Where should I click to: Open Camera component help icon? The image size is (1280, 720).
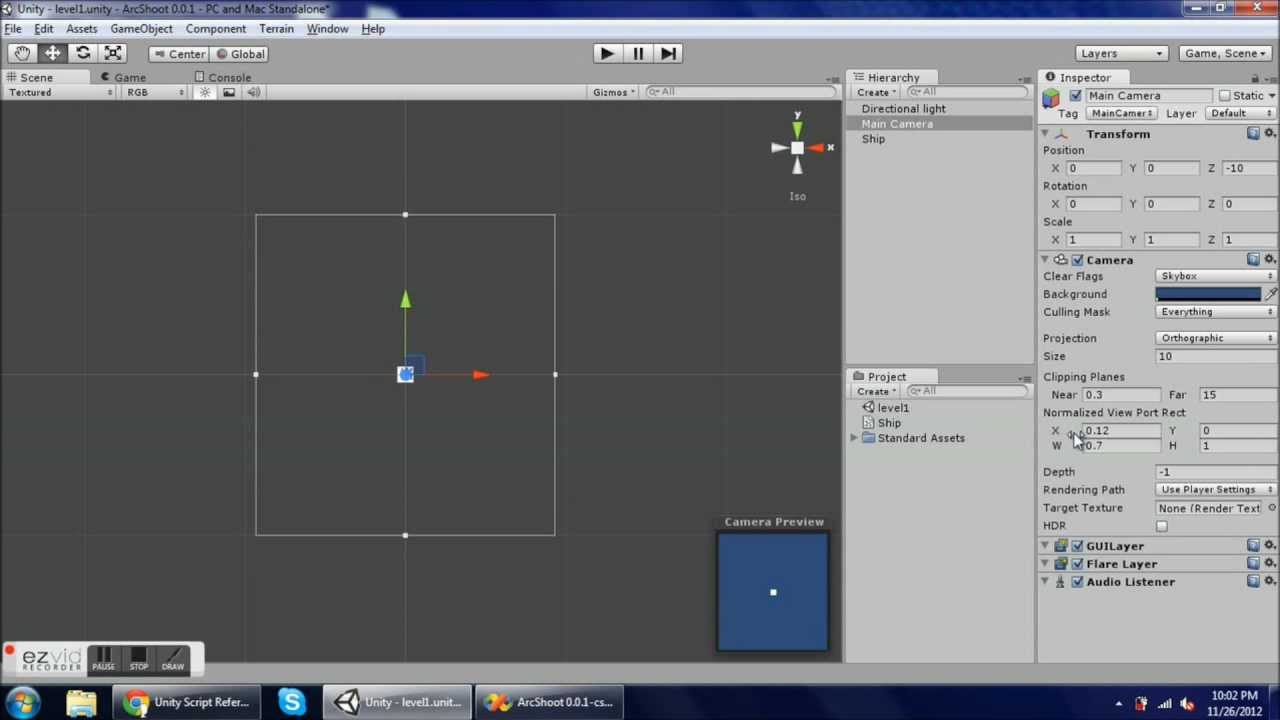click(x=1253, y=260)
